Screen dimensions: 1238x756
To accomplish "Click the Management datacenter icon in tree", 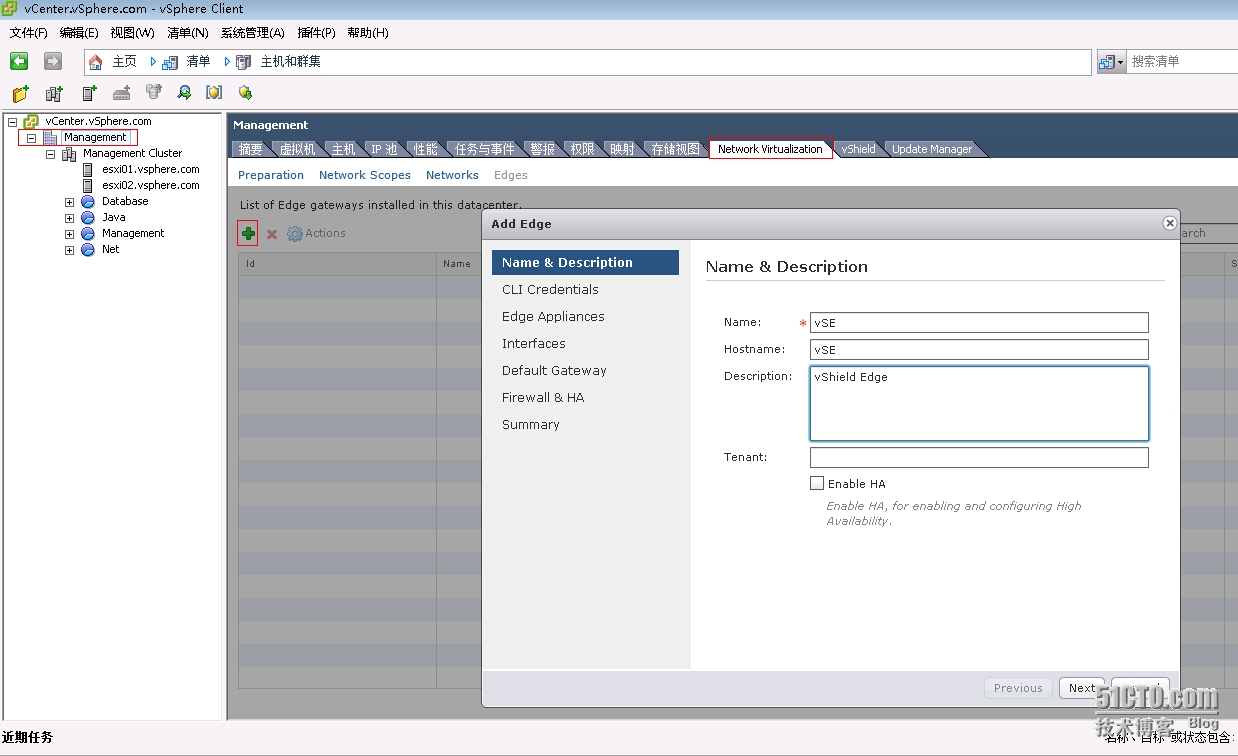I will pos(50,137).
